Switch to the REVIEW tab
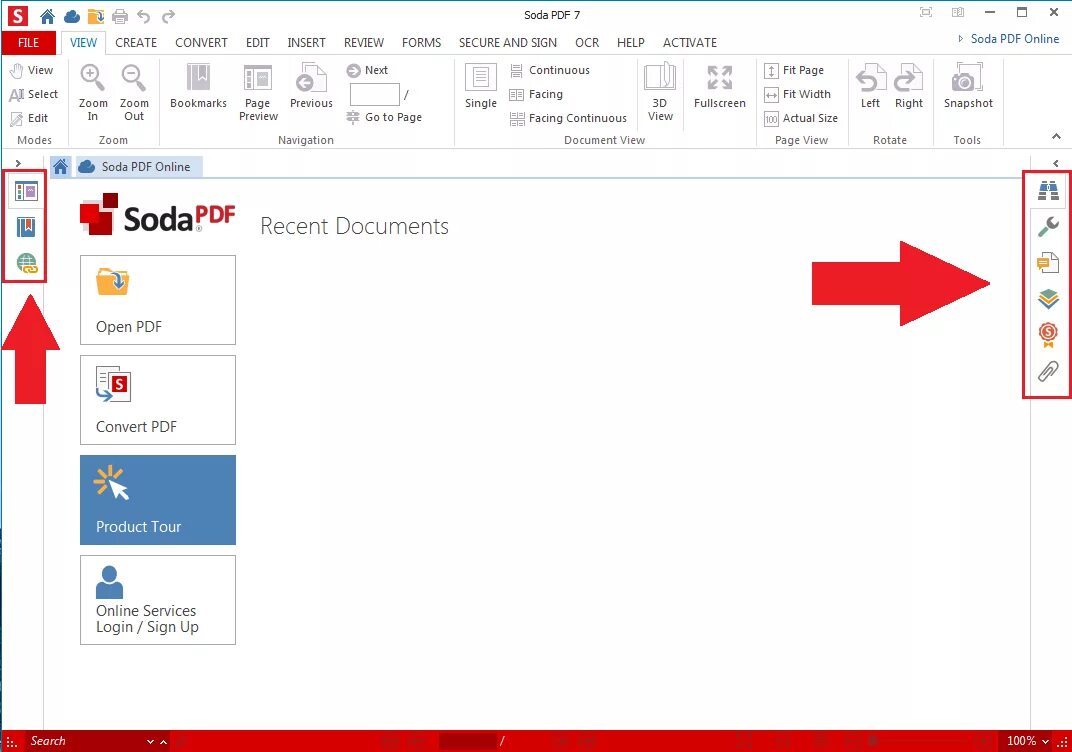 pyautogui.click(x=364, y=42)
